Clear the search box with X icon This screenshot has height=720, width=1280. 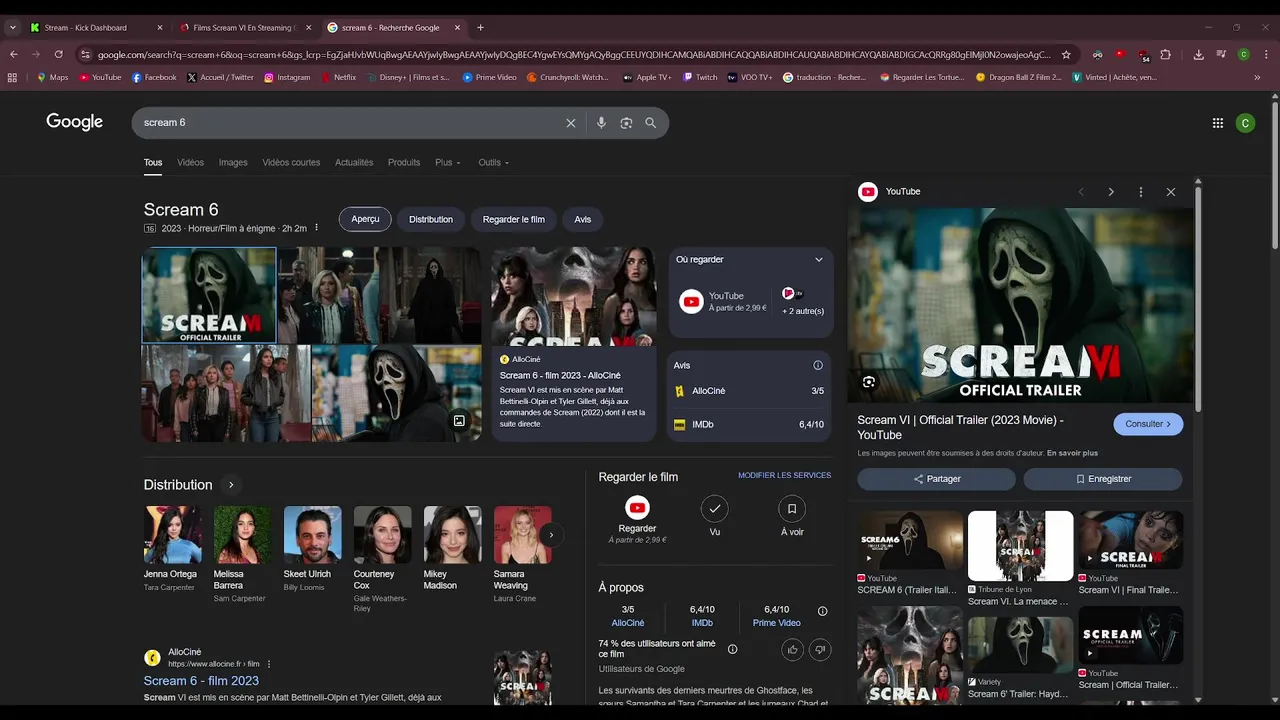point(571,123)
